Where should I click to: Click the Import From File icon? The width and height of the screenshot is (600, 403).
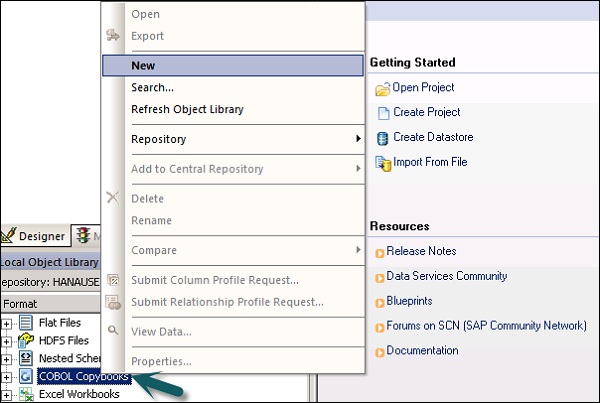point(382,162)
